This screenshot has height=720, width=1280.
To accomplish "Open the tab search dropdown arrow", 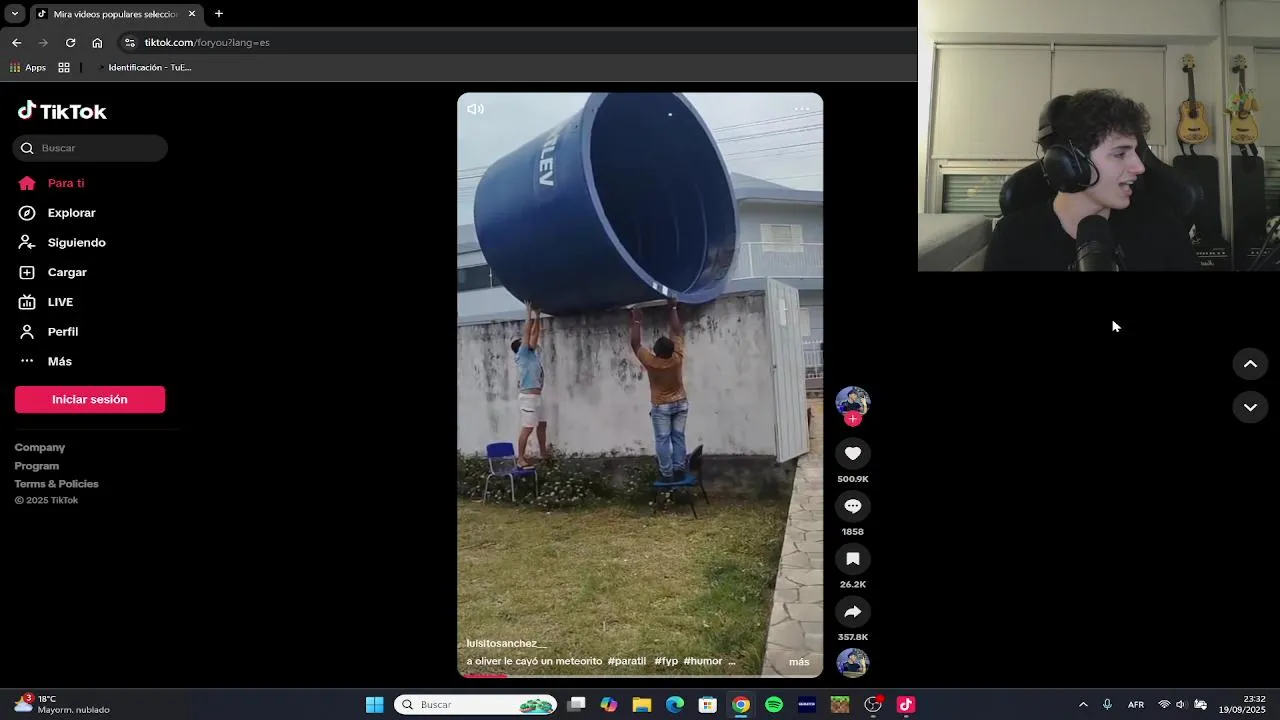I will click(x=14, y=14).
